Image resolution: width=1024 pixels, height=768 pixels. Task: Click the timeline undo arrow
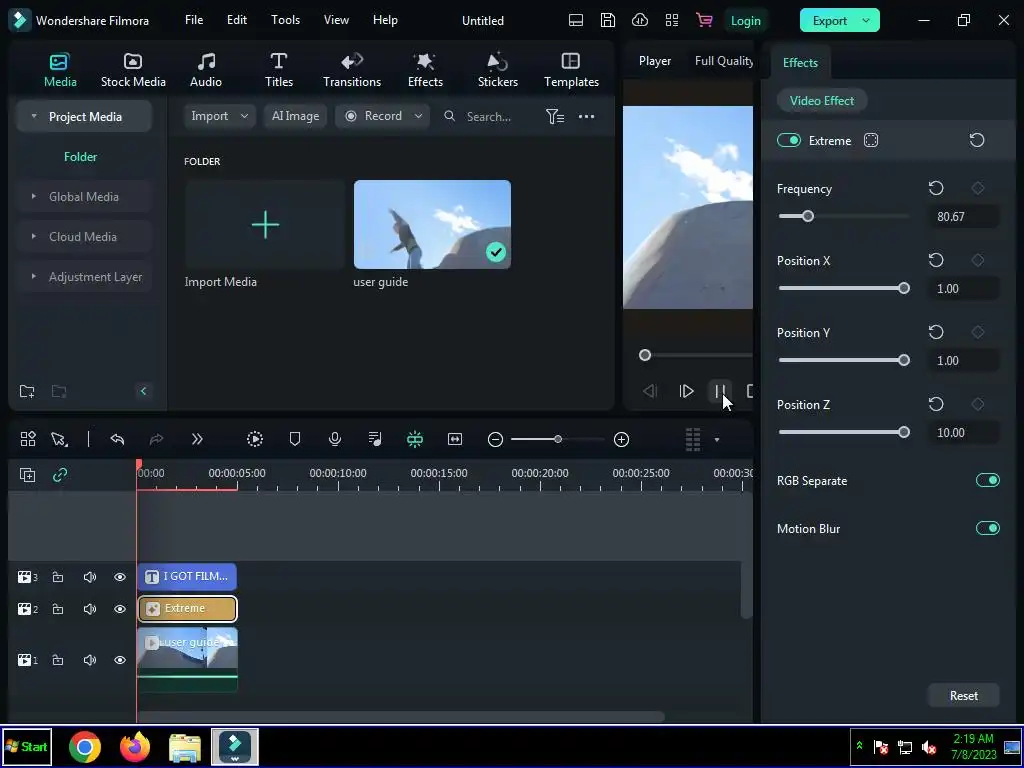coord(118,440)
